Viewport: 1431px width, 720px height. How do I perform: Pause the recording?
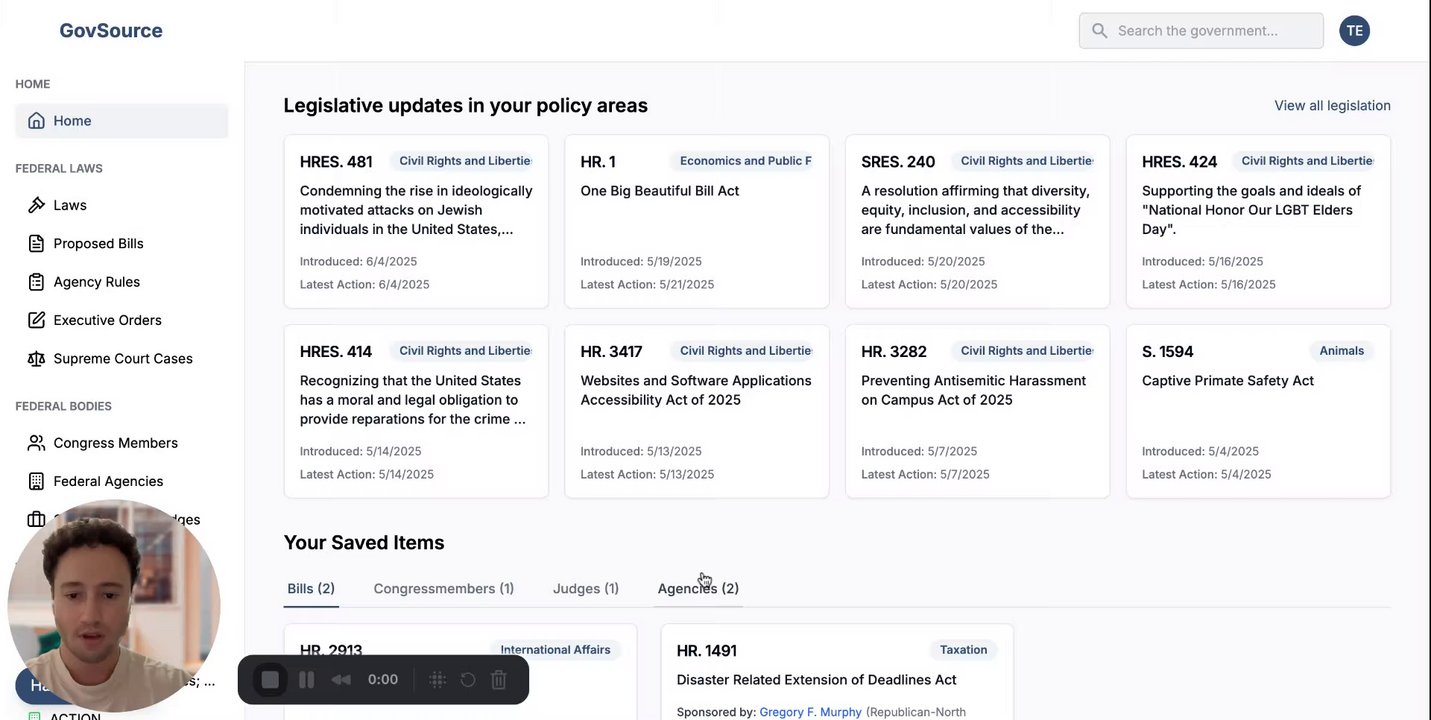[307, 680]
